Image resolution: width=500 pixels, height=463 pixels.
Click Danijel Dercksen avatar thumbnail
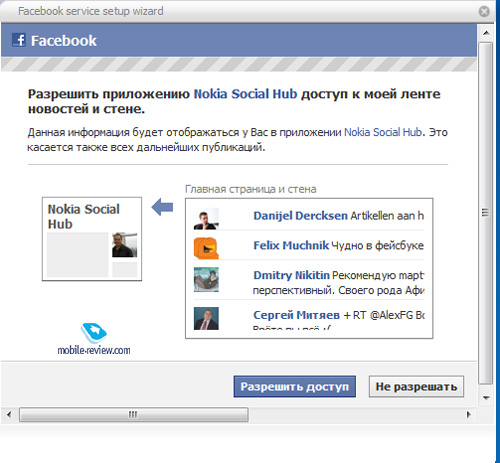pyautogui.click(x=206, y=219)
